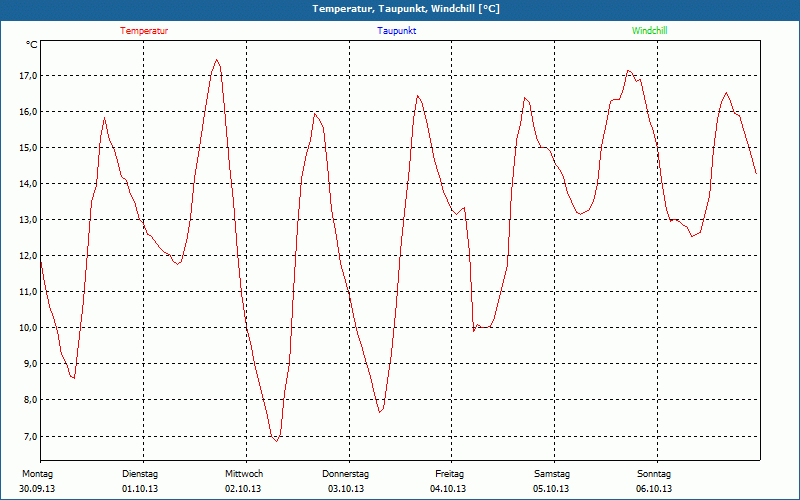This screenshot has height=500, width=800.
Task: Click the '13,0' y-axis value
Action: tap(29, 220)
